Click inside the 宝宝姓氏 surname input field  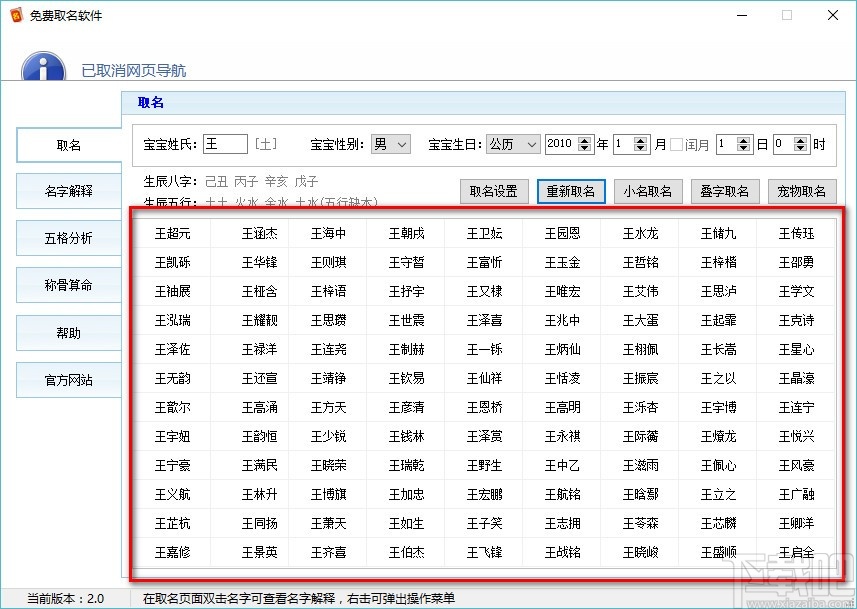tap(224, 144)
